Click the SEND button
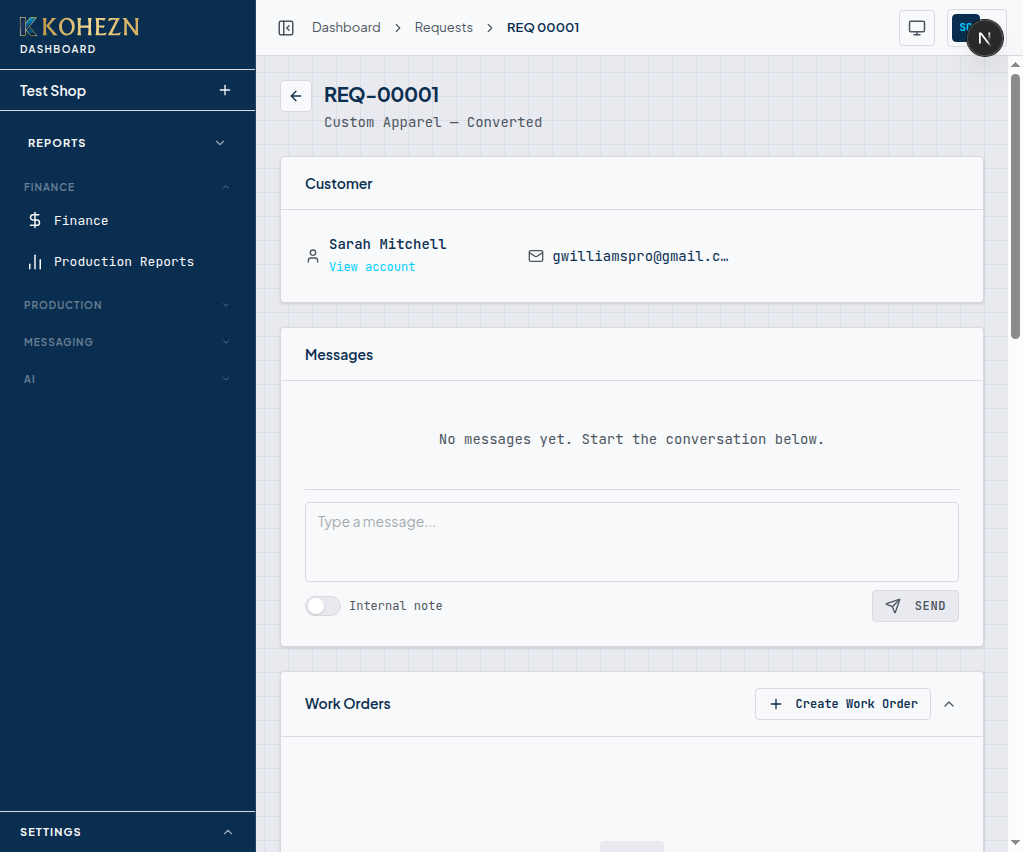This screenshot has height=852, width=1023. (x=915, y=606)
